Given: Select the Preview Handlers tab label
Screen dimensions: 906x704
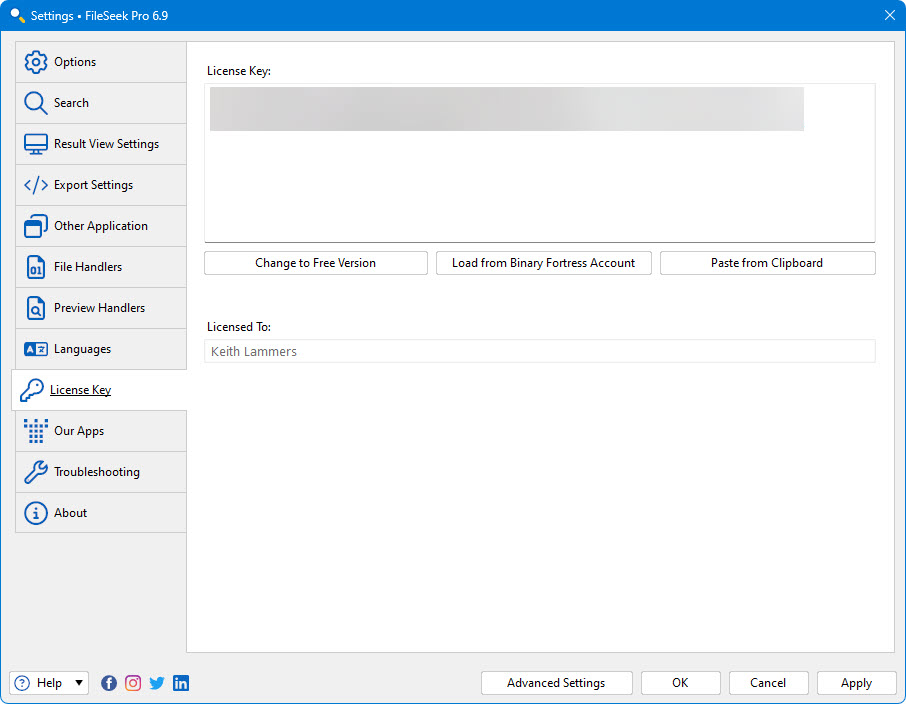Looking at the screenshot, I should [x=99, y=308].
